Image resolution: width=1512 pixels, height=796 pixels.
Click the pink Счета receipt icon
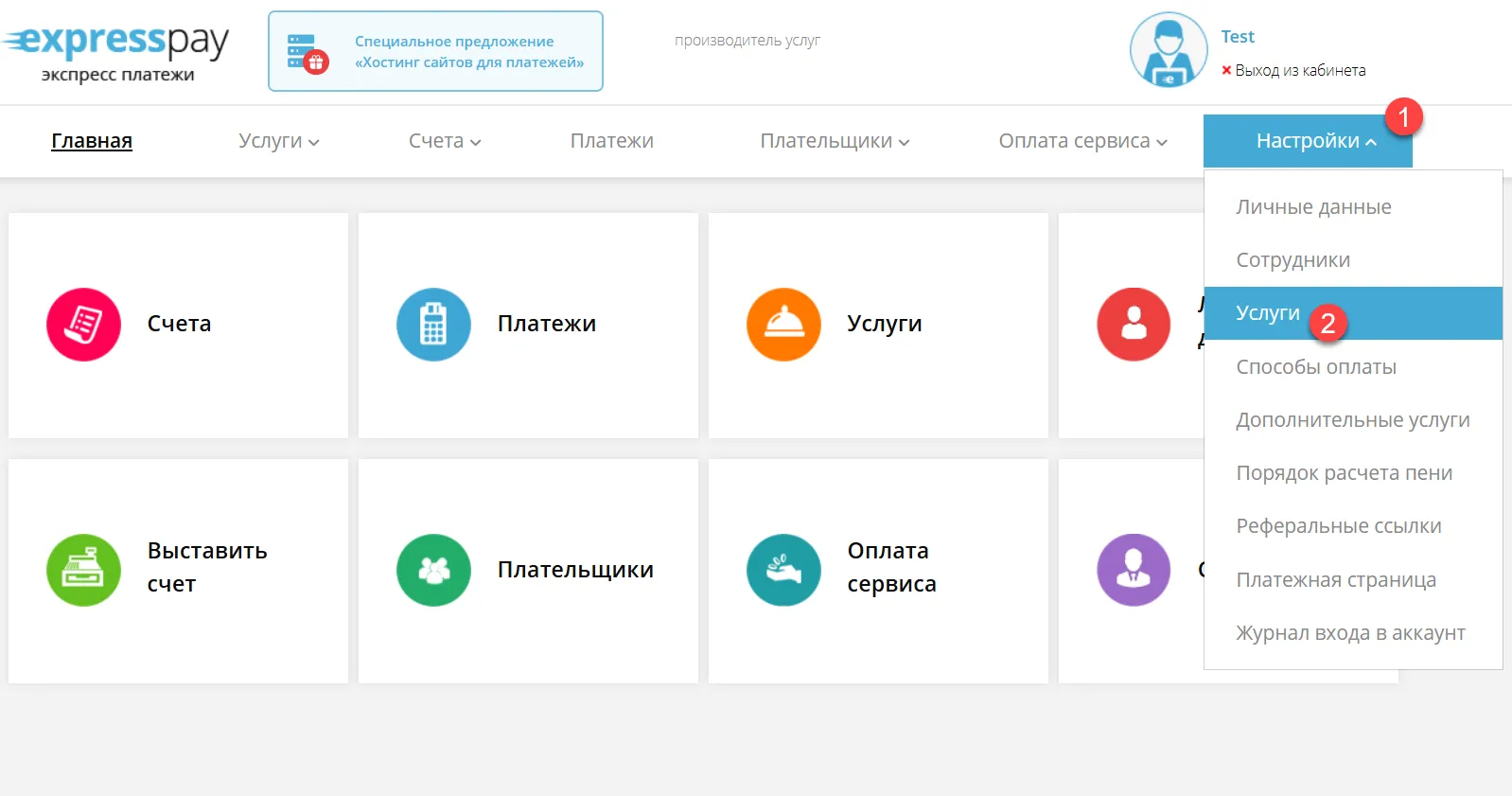point(83,324)
